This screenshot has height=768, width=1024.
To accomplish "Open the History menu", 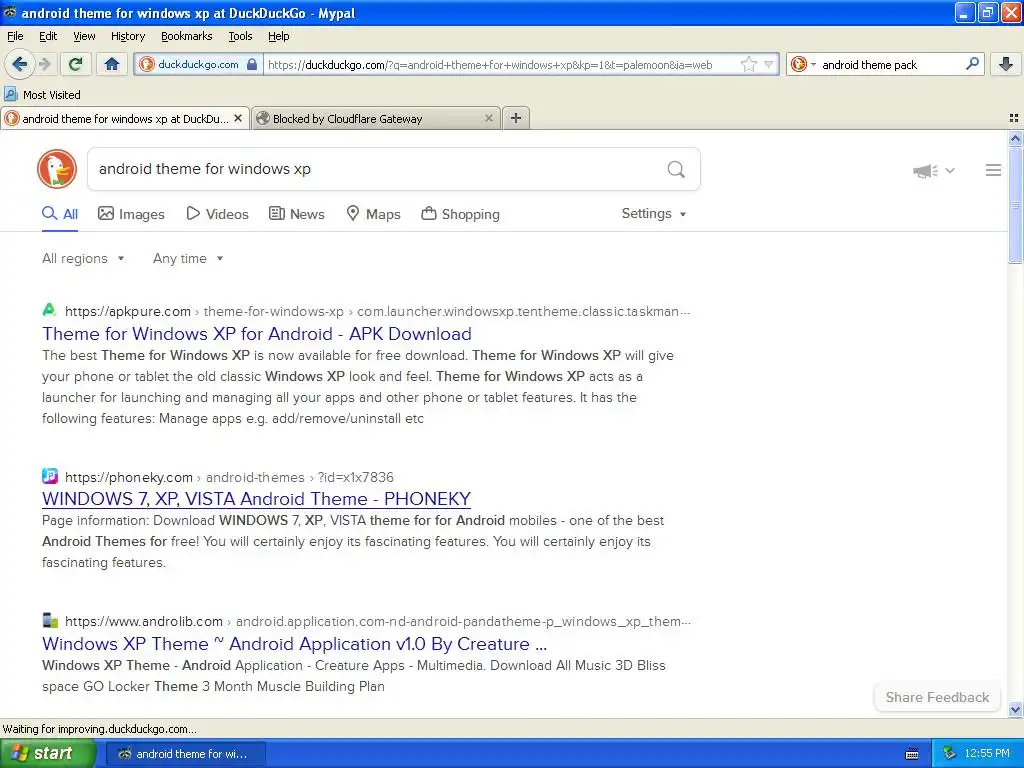I will pos(127,36).
